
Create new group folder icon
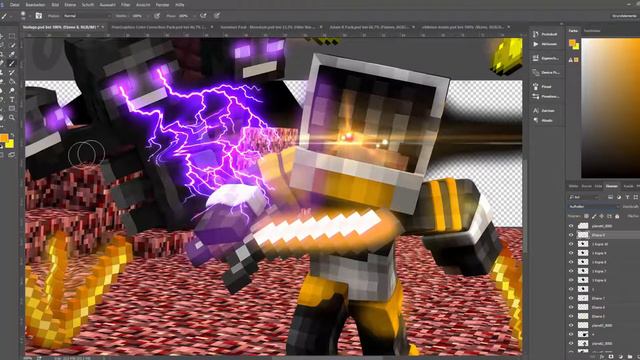(x=630, y=357)
